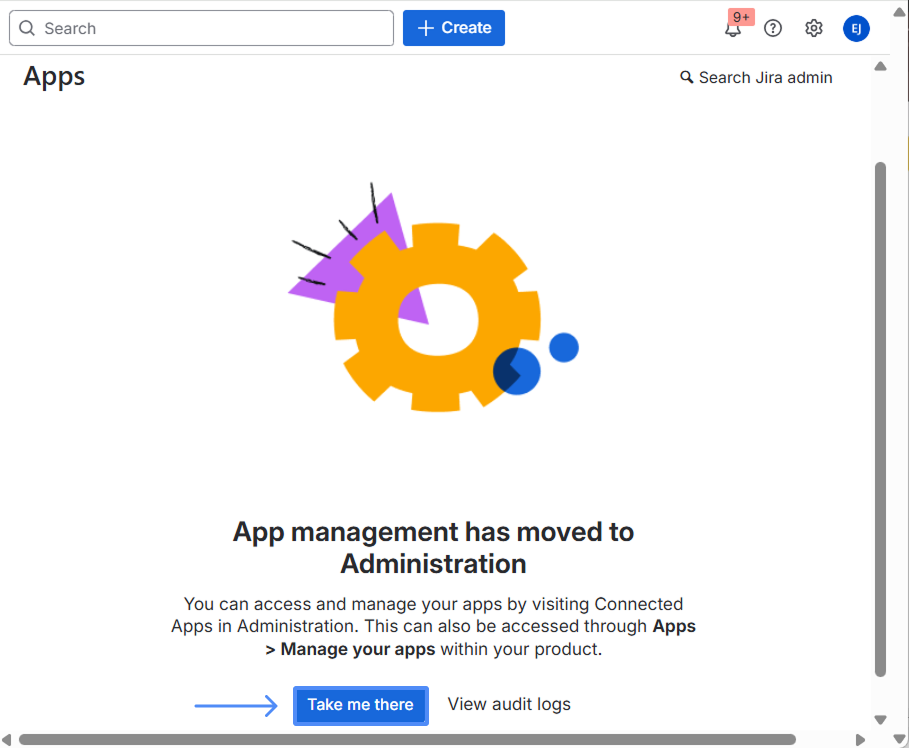Viewport: 909px width, 748px height.
Task: Click the magnifier icon in the search box
Action: (x=27, y=29)
